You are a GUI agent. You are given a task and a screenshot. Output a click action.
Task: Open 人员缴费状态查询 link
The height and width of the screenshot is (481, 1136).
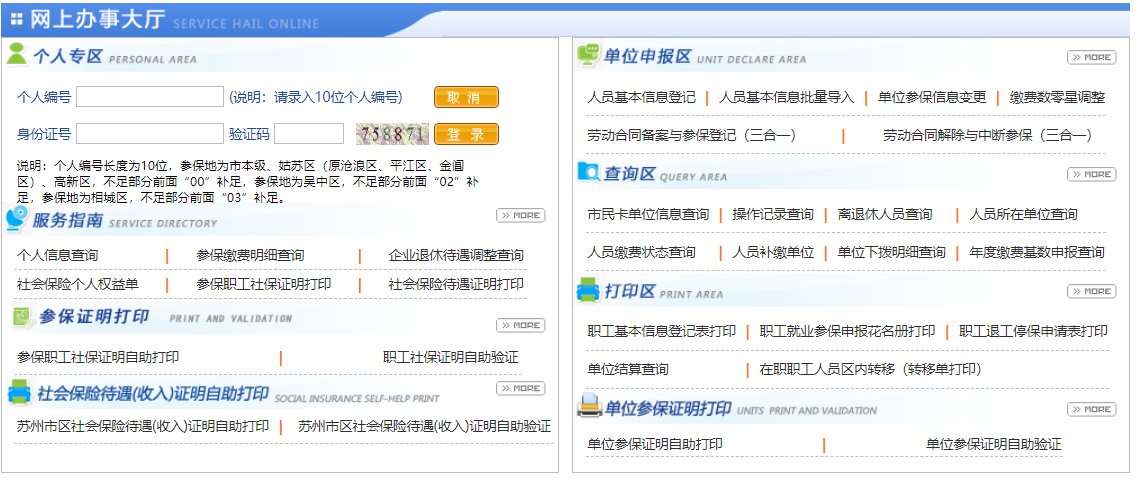641,252
